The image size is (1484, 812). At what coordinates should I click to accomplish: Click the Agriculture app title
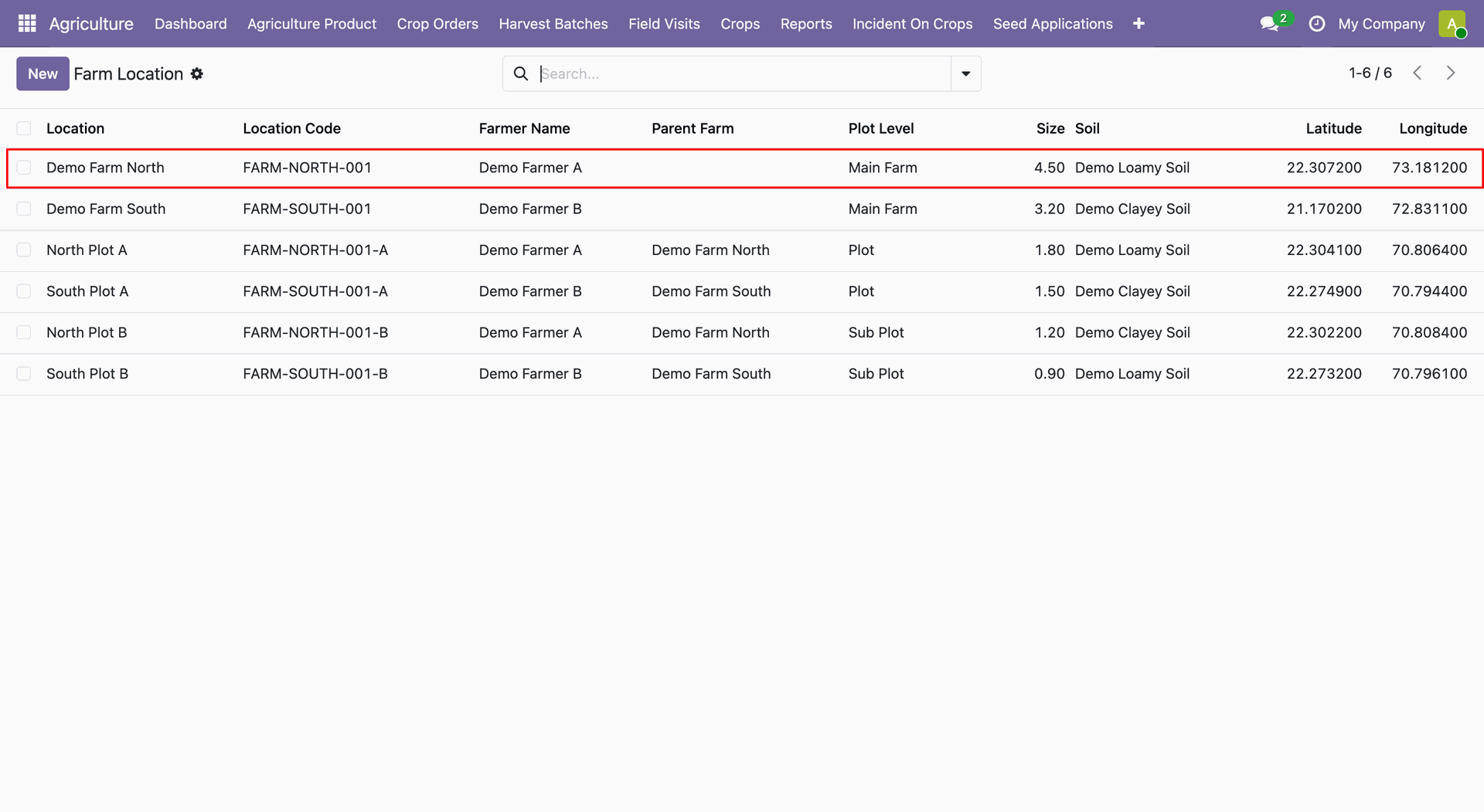point(91,24)
